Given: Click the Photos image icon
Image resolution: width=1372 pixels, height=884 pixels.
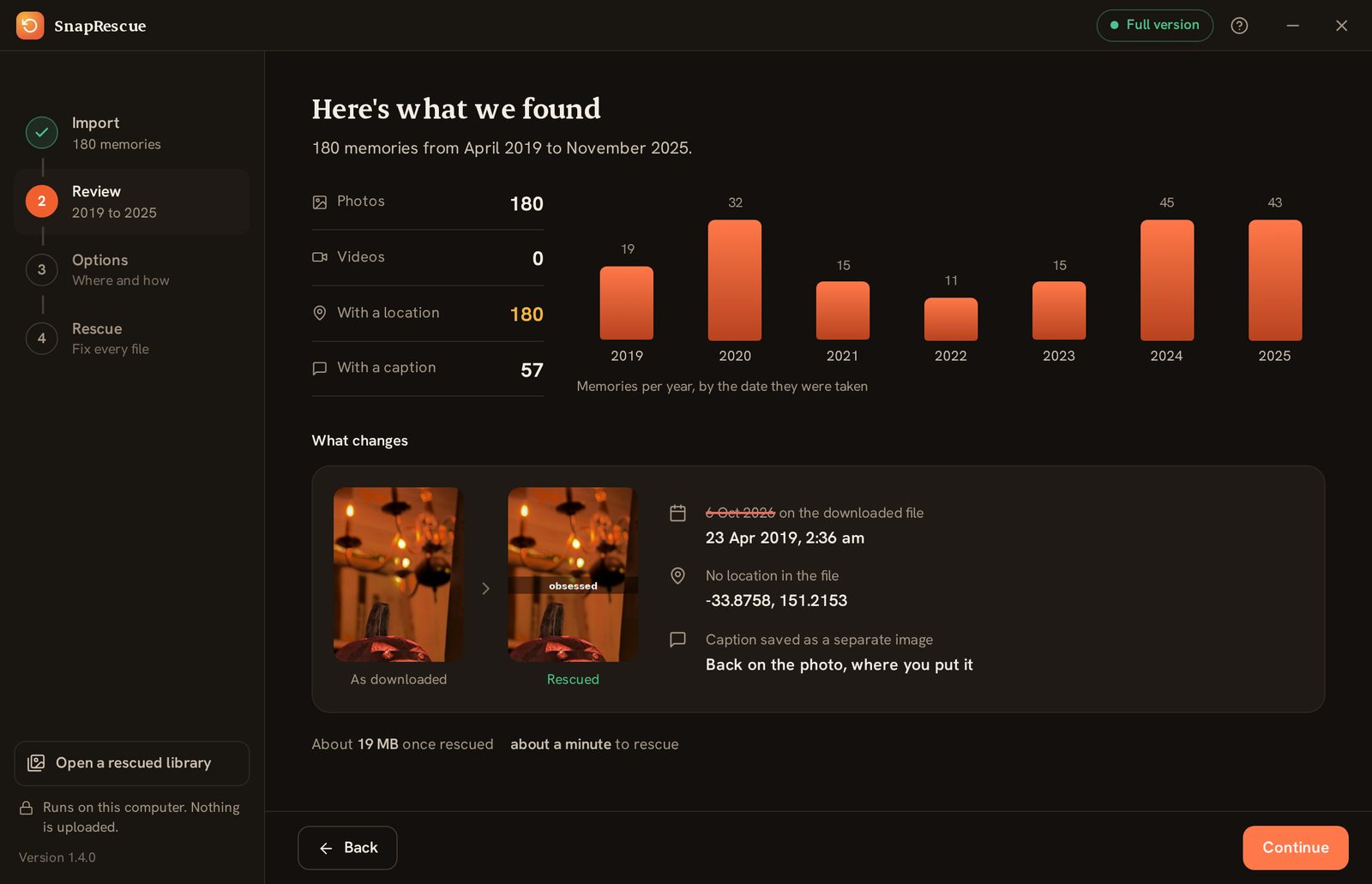Looking at the screenshot, I should point(320,202).
